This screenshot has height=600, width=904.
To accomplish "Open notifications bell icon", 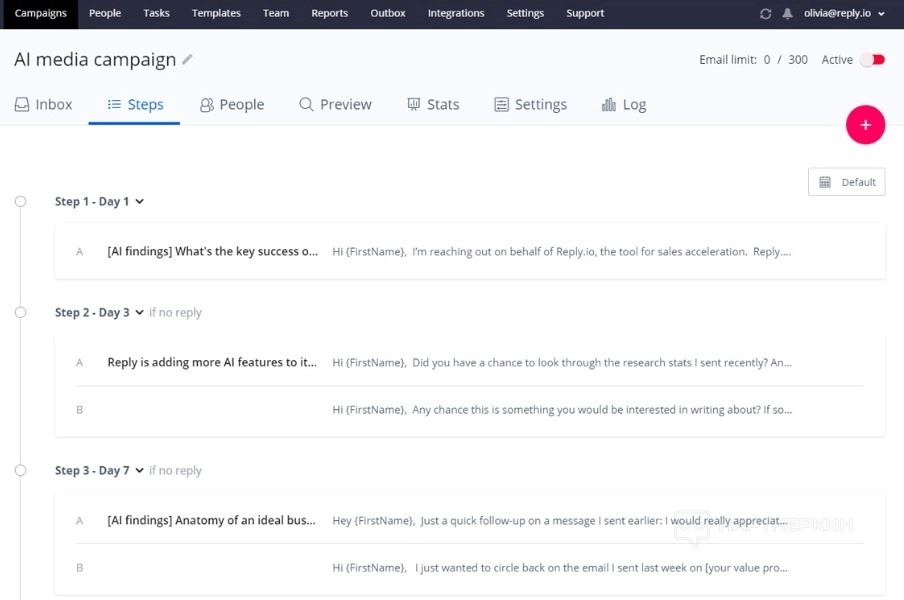I will point(787,14).
